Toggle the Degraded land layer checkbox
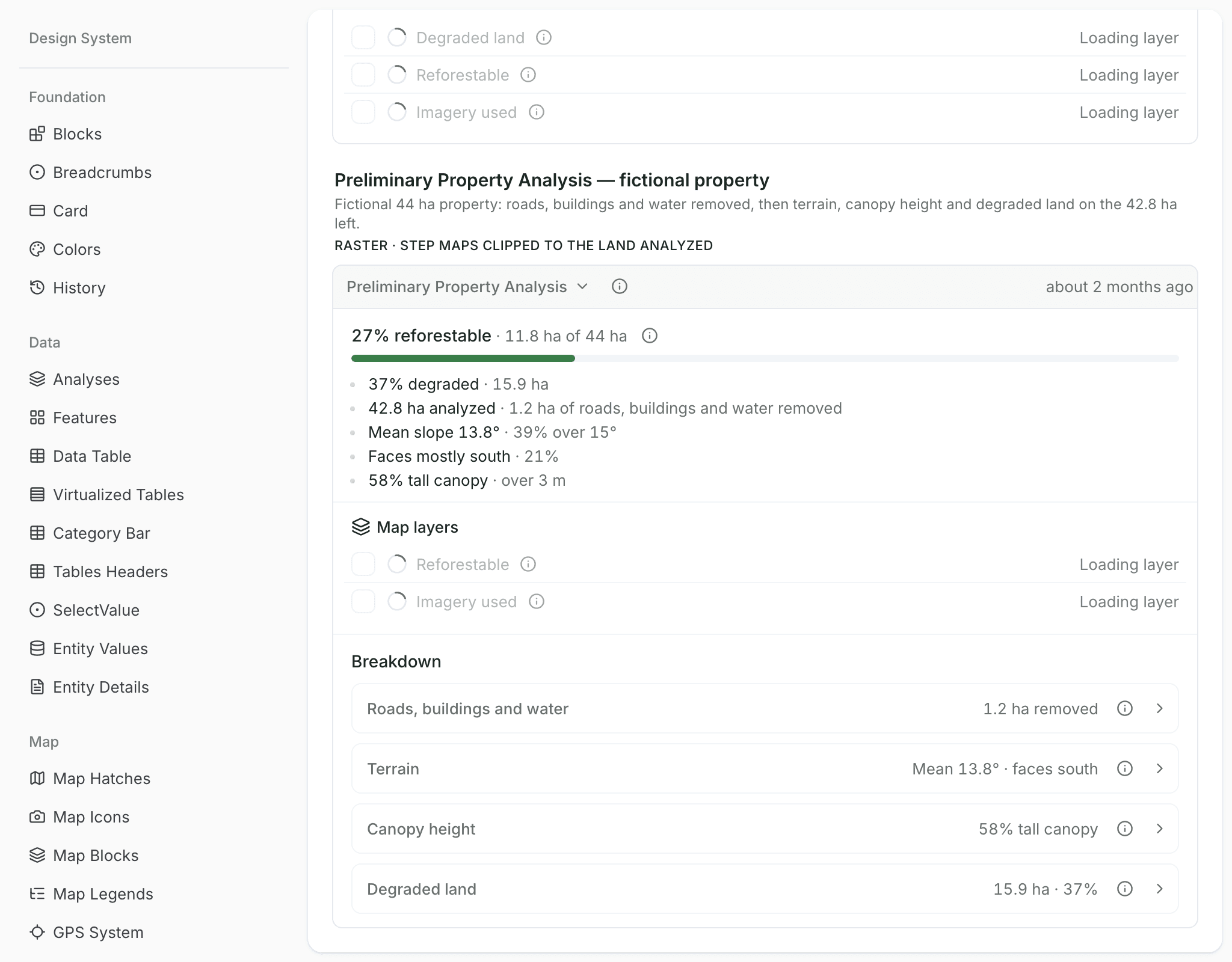This screenshot has height=962, width=1232. pos(363,38)
